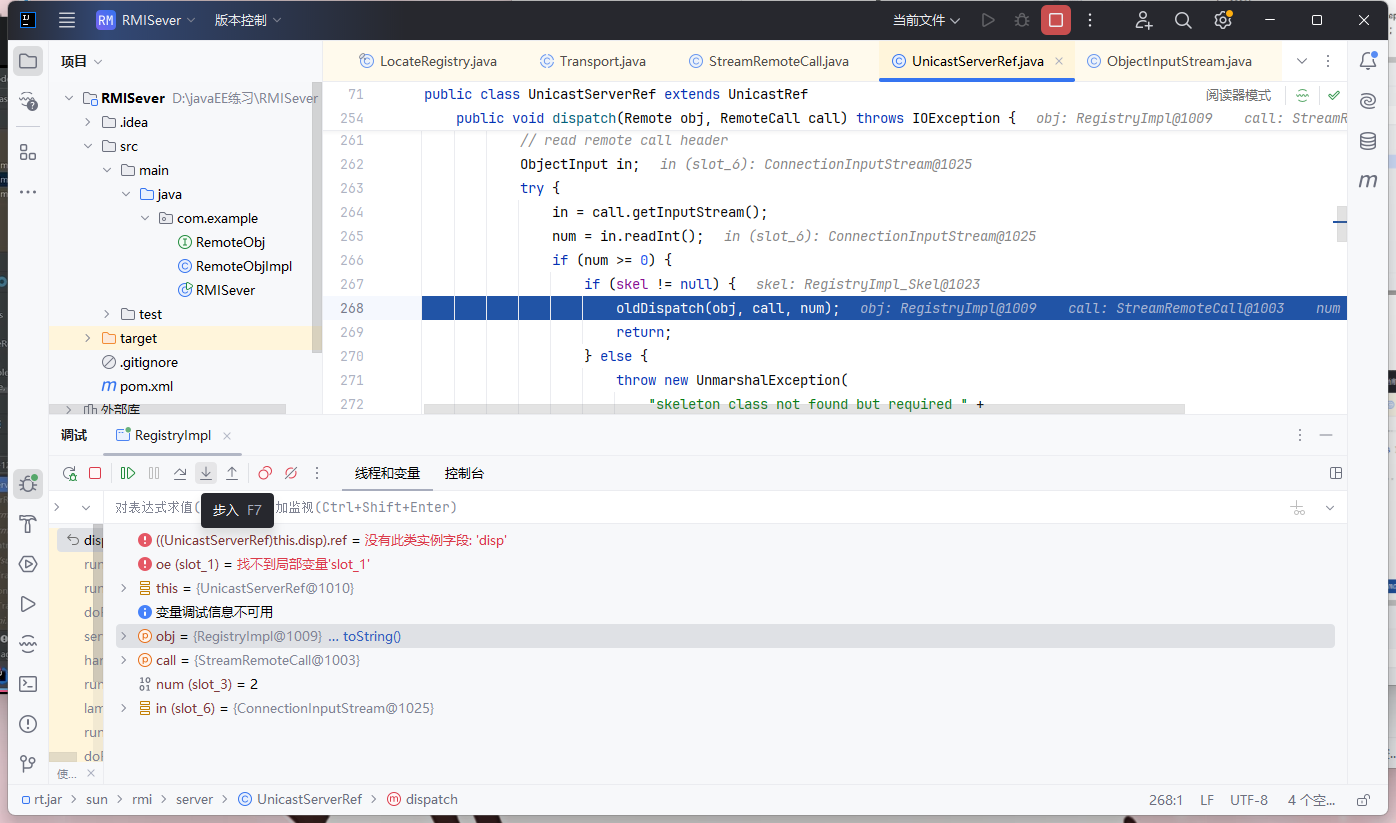
Task: Toggle Mute Breakpoints in debug toolbar
Action: [x=291, y=473]
